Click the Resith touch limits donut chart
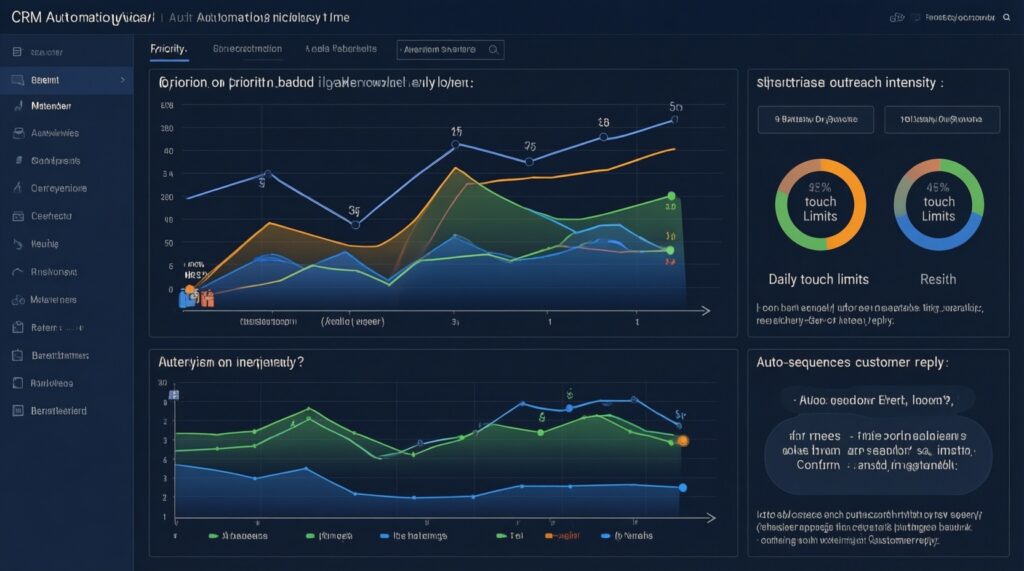1024x571 pixels. (938, 203)
